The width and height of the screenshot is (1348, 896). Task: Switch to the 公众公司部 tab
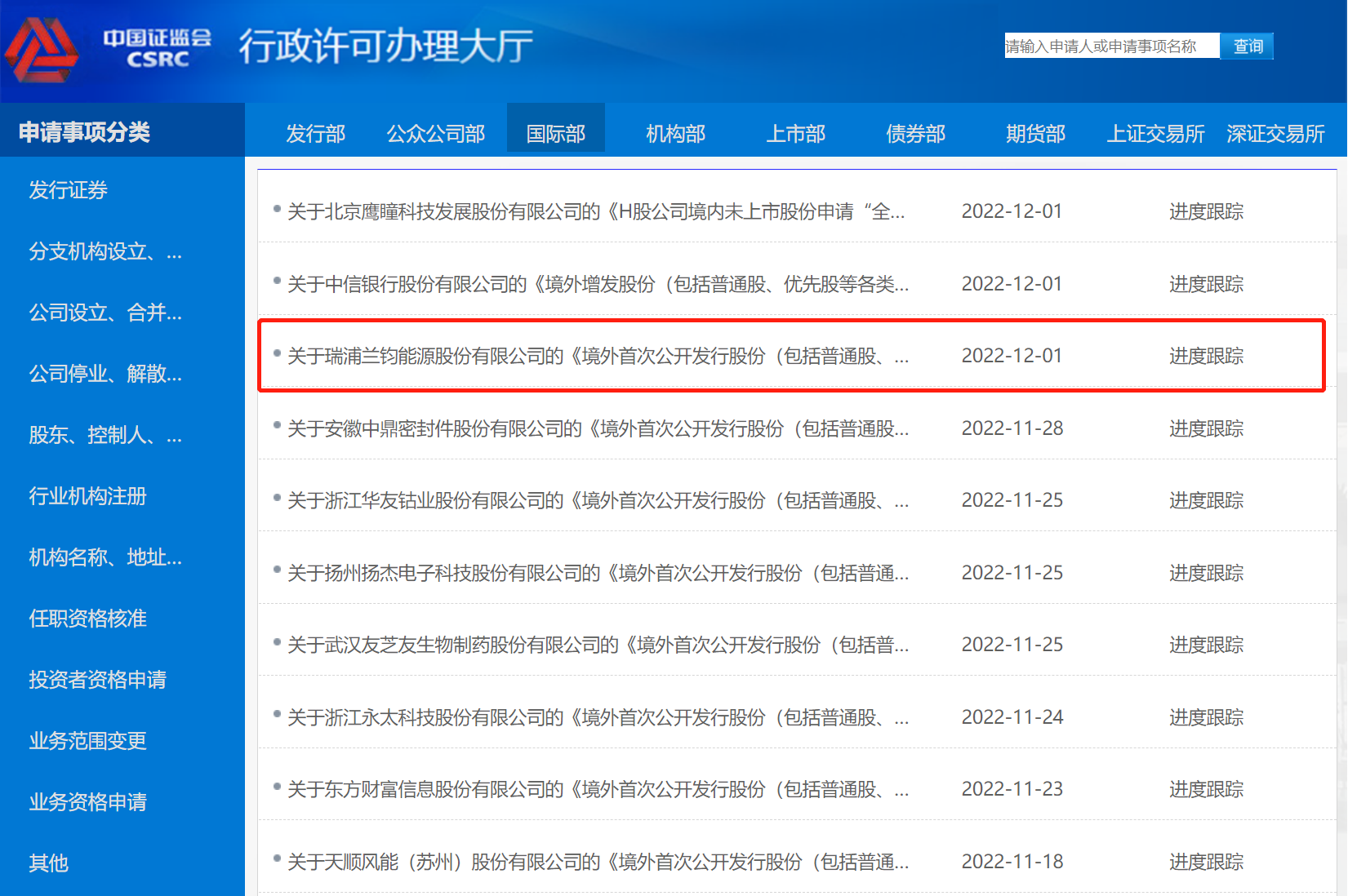435,132
